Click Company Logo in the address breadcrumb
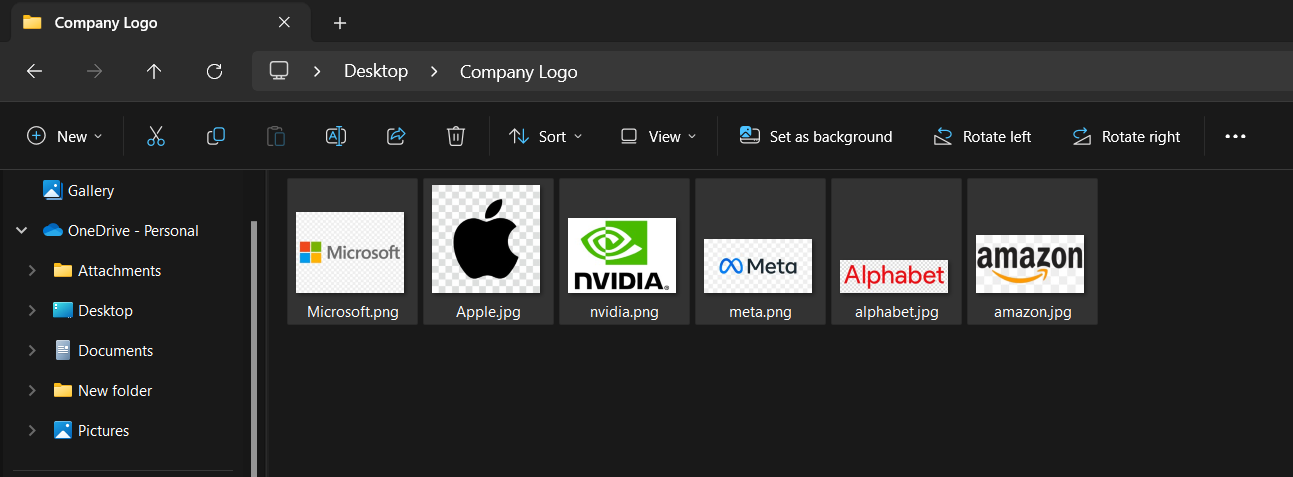Image resolution: width=1293 pixels, height=477 pixels. coord(518,72)
